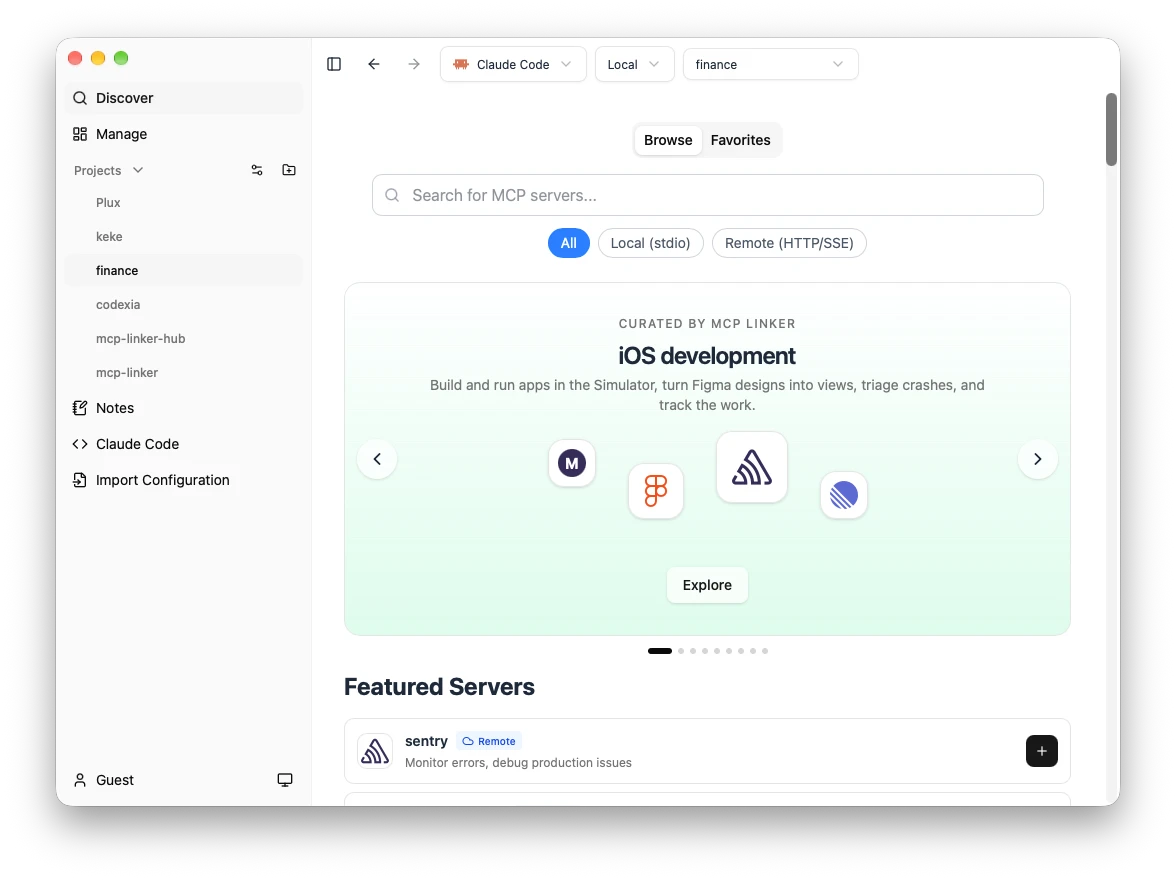Click the Linear server icon
Viewport: 1176px width, 880px height.
[844, 495]
